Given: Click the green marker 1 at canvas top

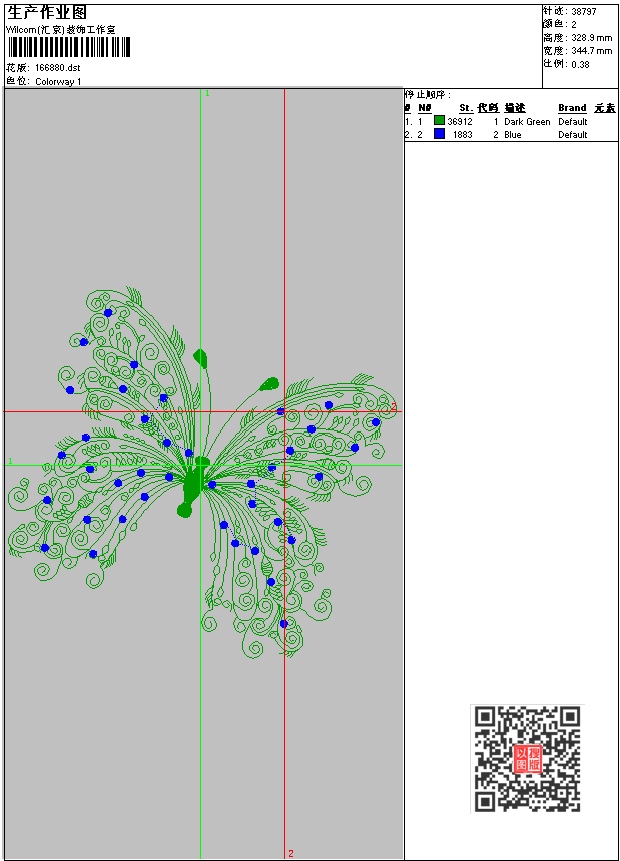Looking at the screenshot, I should tap(207, 93).
